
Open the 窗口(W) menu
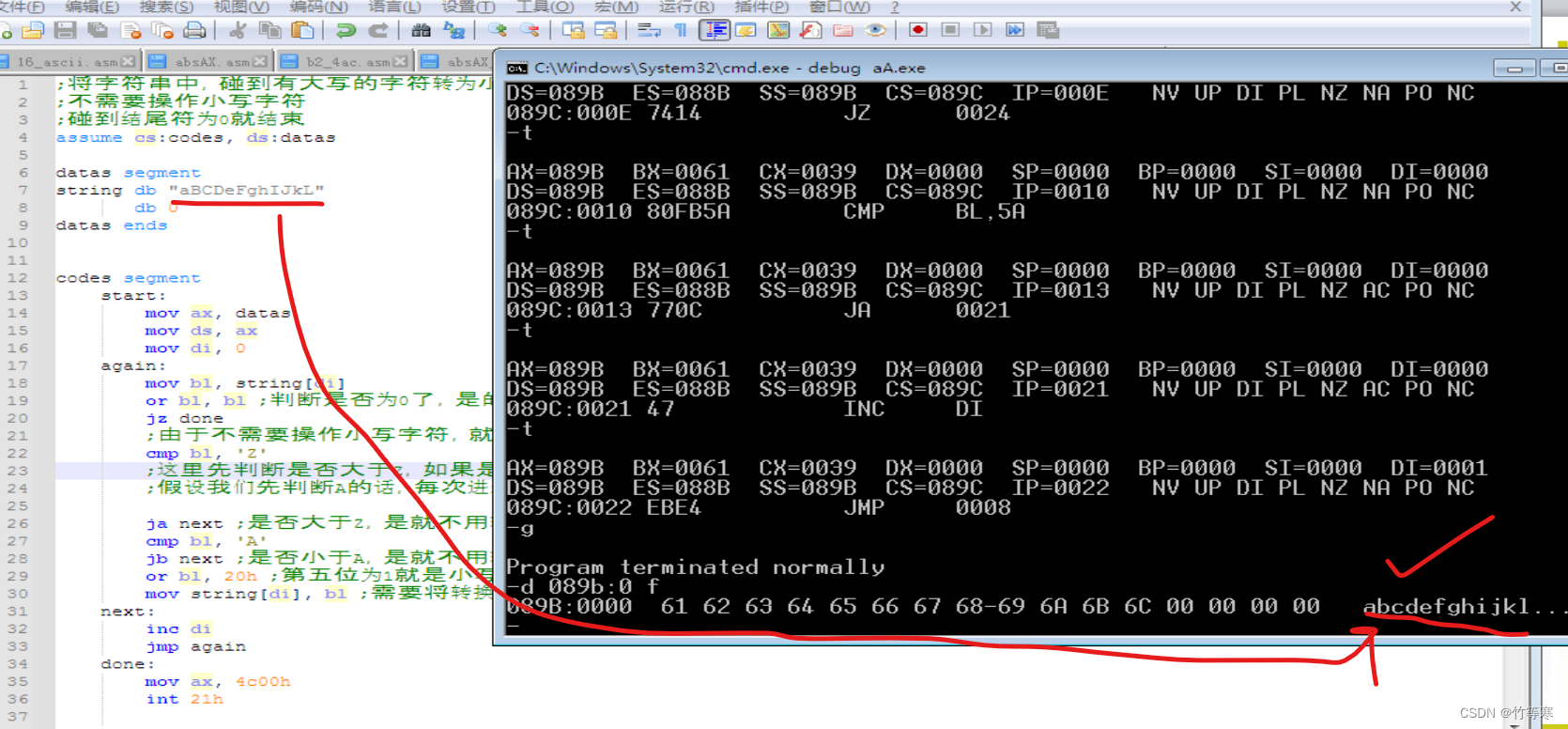click(x=839, y=7)
